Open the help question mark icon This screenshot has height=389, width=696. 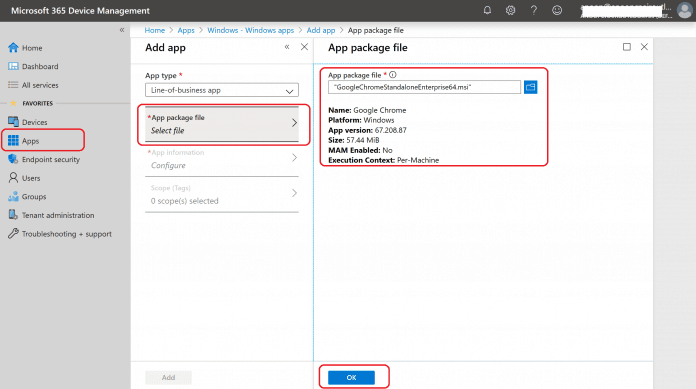tap(534, 10)
